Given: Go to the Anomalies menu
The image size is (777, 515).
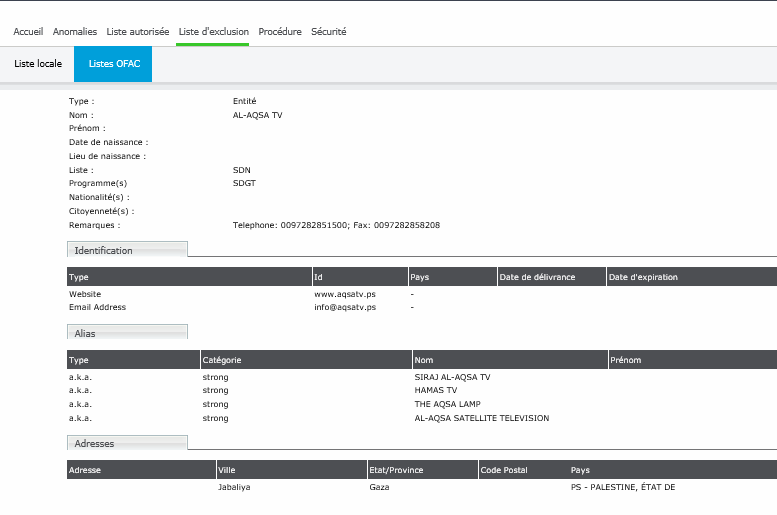Looking at the screenshot, I should pos(75,32).
